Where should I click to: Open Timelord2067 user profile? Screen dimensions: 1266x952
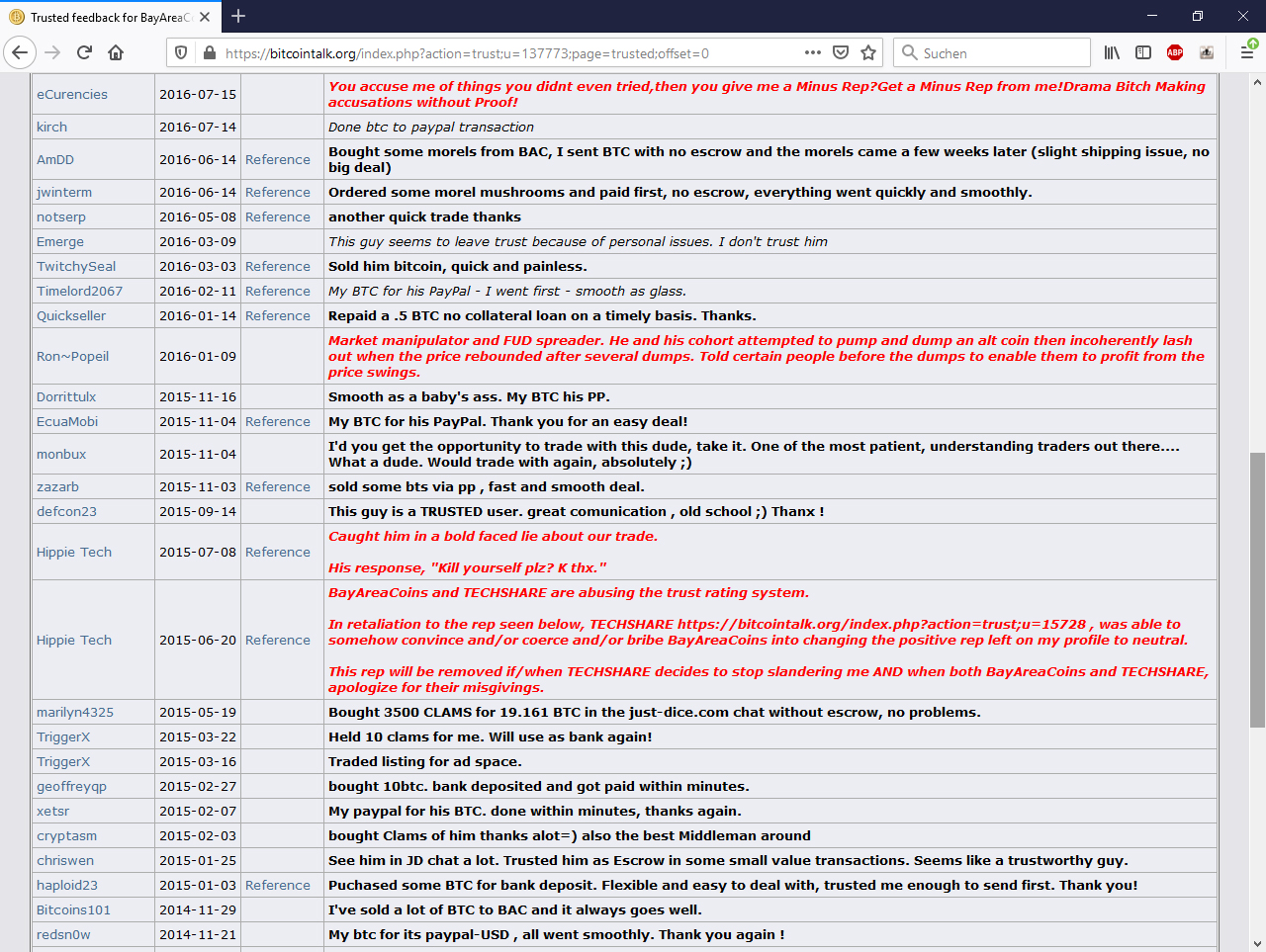coord(80,291)
